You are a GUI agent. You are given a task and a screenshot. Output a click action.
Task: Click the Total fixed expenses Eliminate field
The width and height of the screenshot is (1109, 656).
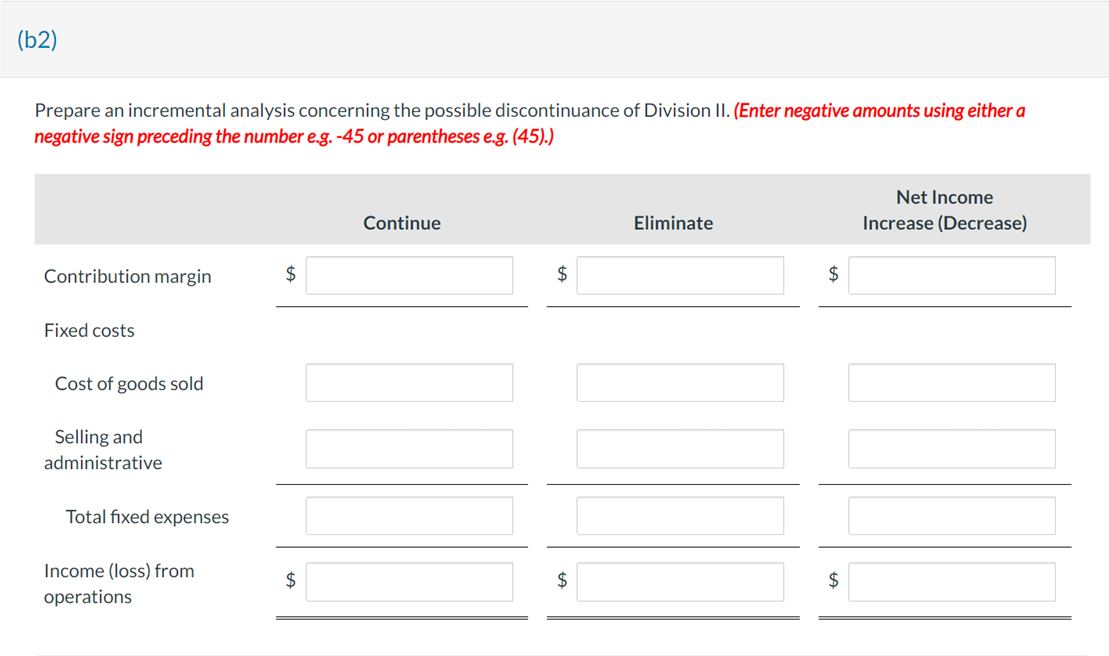pyautogui.click(x=680, y=515)
